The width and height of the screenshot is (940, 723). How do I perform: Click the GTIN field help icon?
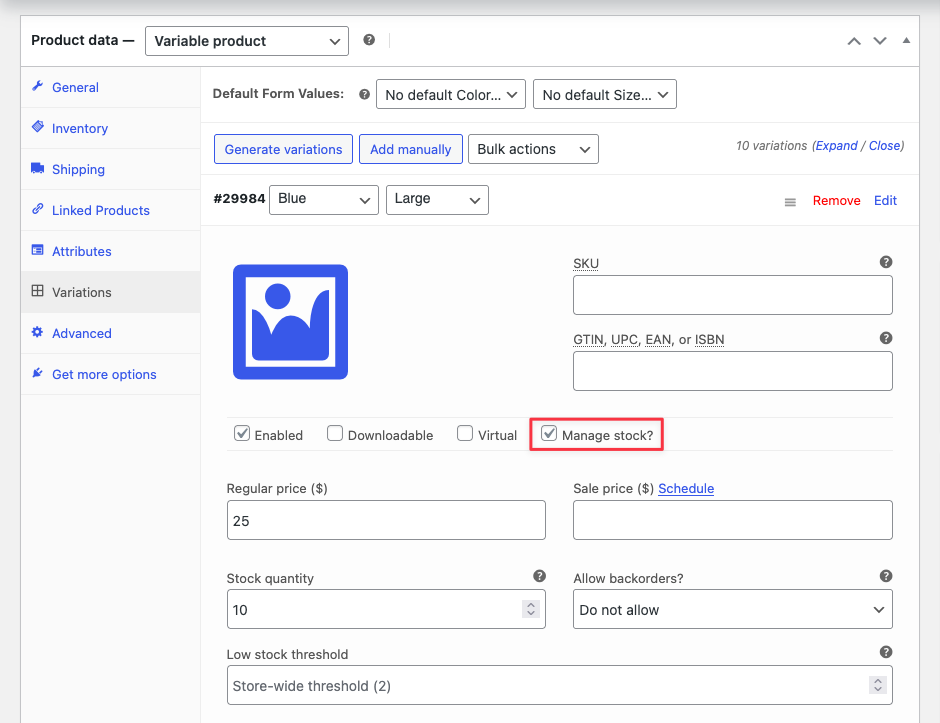coord(885,338)
